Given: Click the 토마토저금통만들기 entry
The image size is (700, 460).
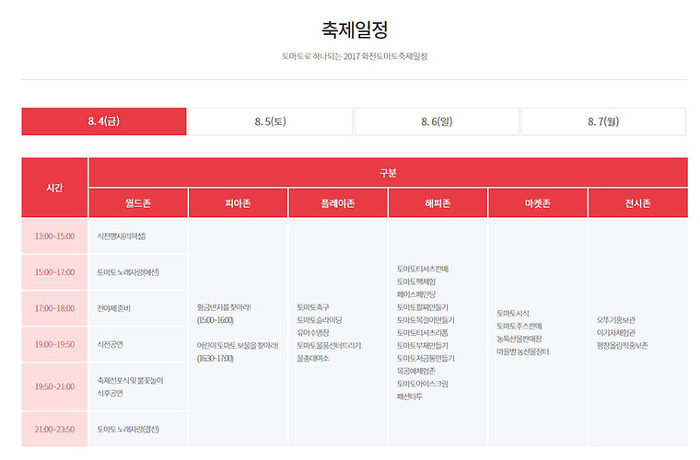Looking at the screenshot, I should [x=426, y=358].
